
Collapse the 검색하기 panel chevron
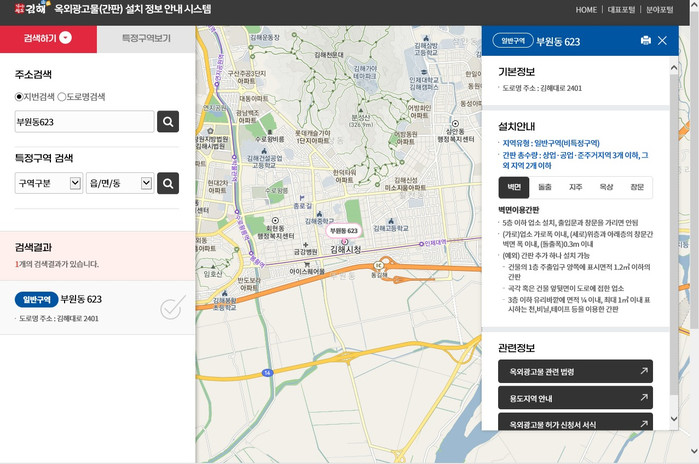(x=66, y=38)
